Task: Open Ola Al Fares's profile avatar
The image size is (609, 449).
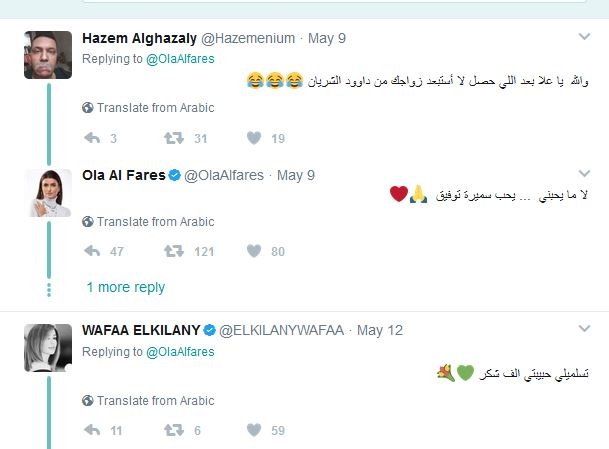Action: (48, 193)
